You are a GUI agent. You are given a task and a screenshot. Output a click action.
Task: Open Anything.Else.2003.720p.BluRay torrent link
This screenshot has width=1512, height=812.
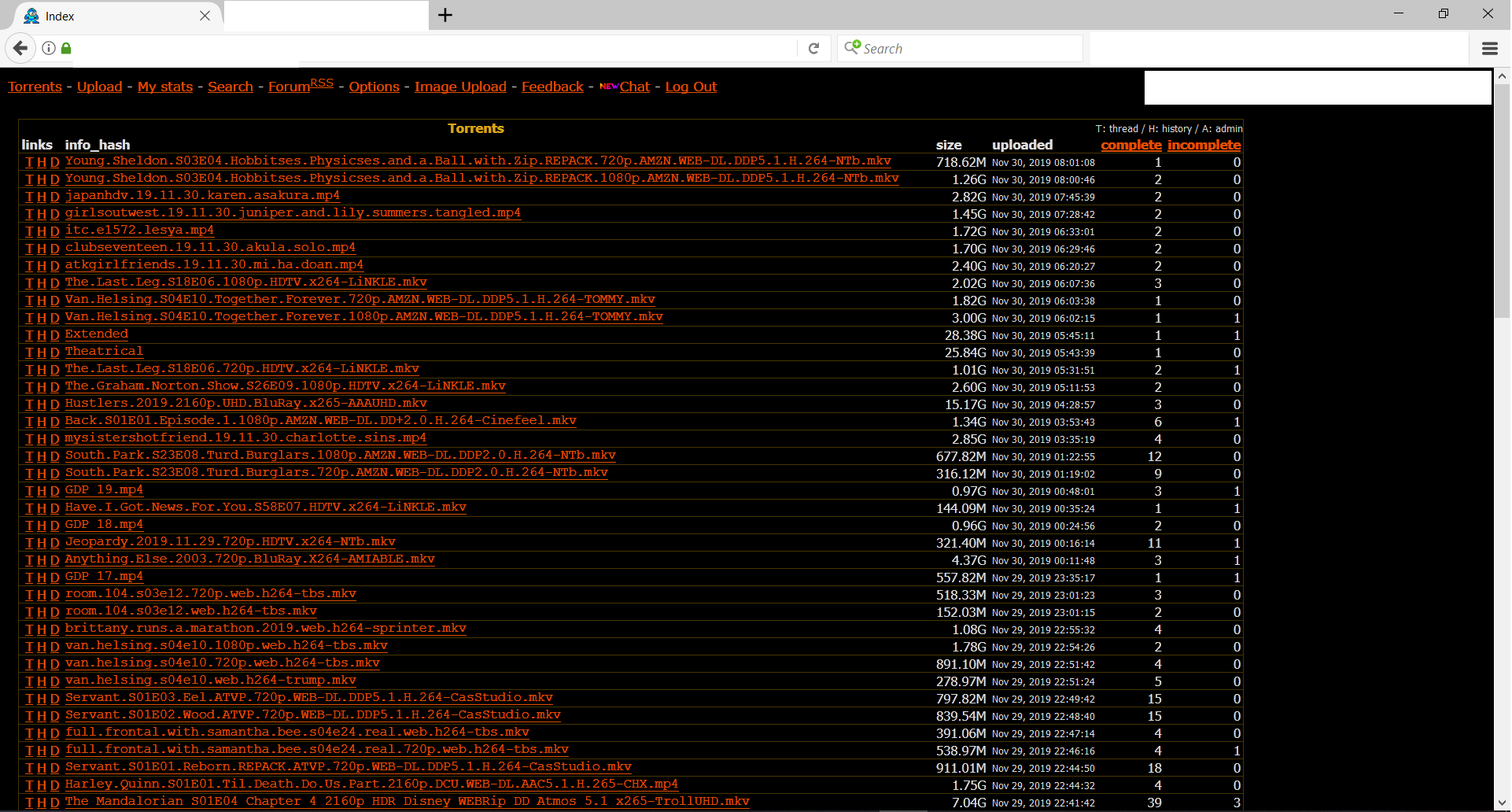coord(249,559)
